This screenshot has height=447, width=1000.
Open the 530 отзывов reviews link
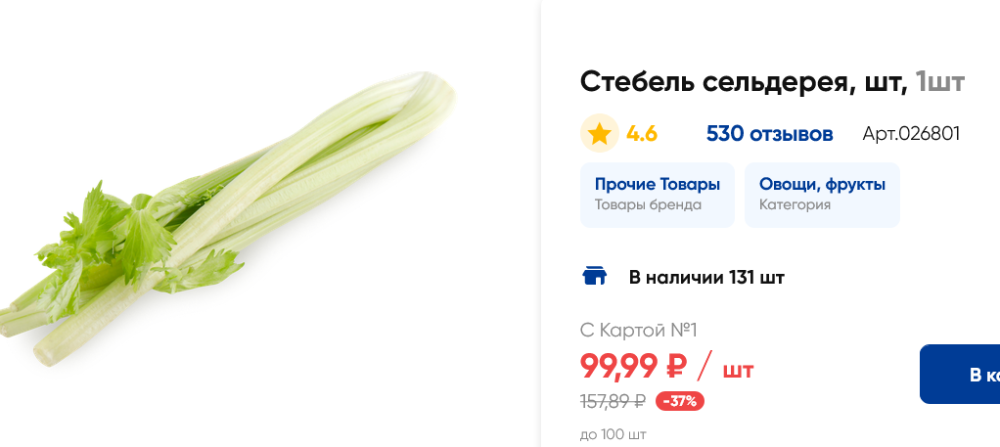click(769, 134)
